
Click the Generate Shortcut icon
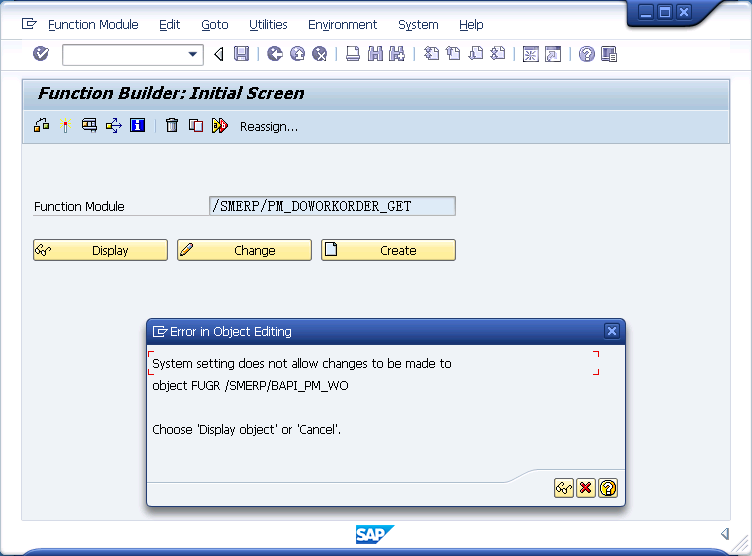pos(553,54)
